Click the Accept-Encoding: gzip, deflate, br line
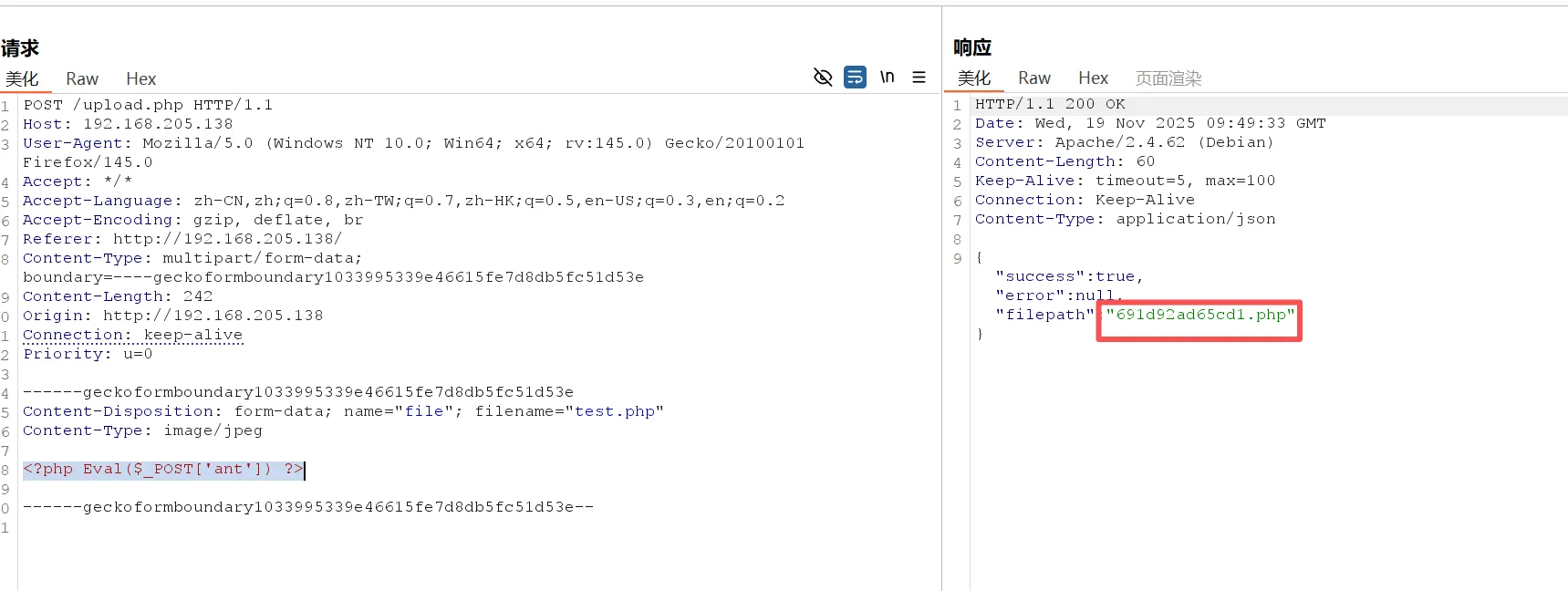This screenshot has width=1568, height=591. point(192,220)
